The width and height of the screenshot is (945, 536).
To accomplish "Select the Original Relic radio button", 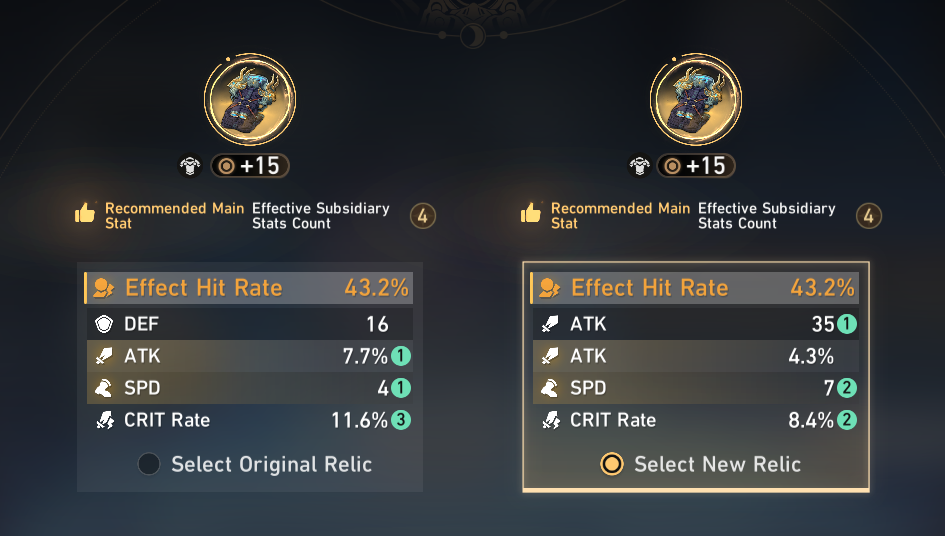I will coord(149,464).
